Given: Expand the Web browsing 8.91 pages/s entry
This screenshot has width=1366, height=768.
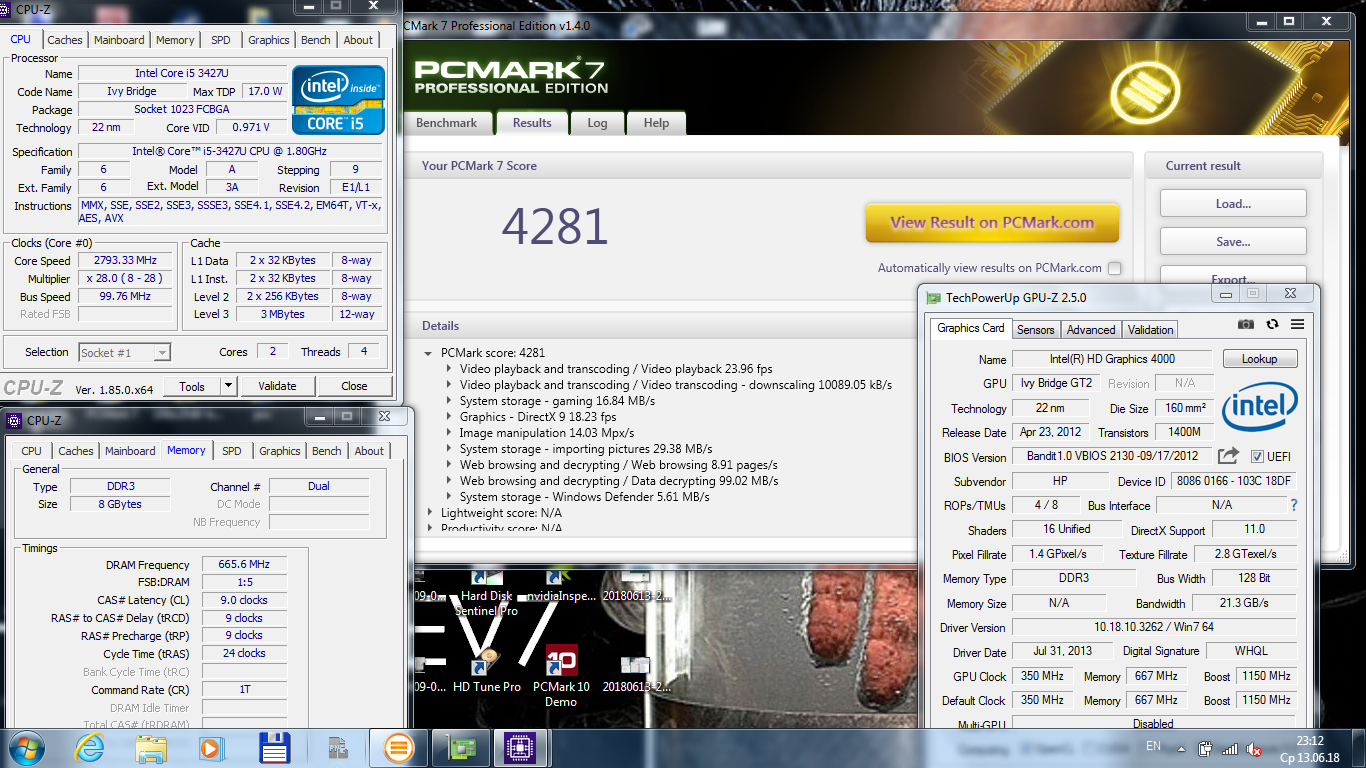Looking at the screenshot, I should pos(449,465).
